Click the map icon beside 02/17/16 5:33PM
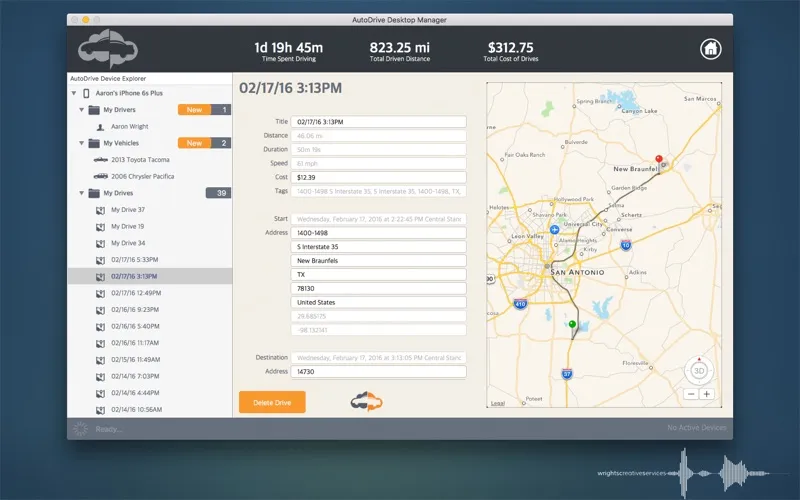 (101, 260)
